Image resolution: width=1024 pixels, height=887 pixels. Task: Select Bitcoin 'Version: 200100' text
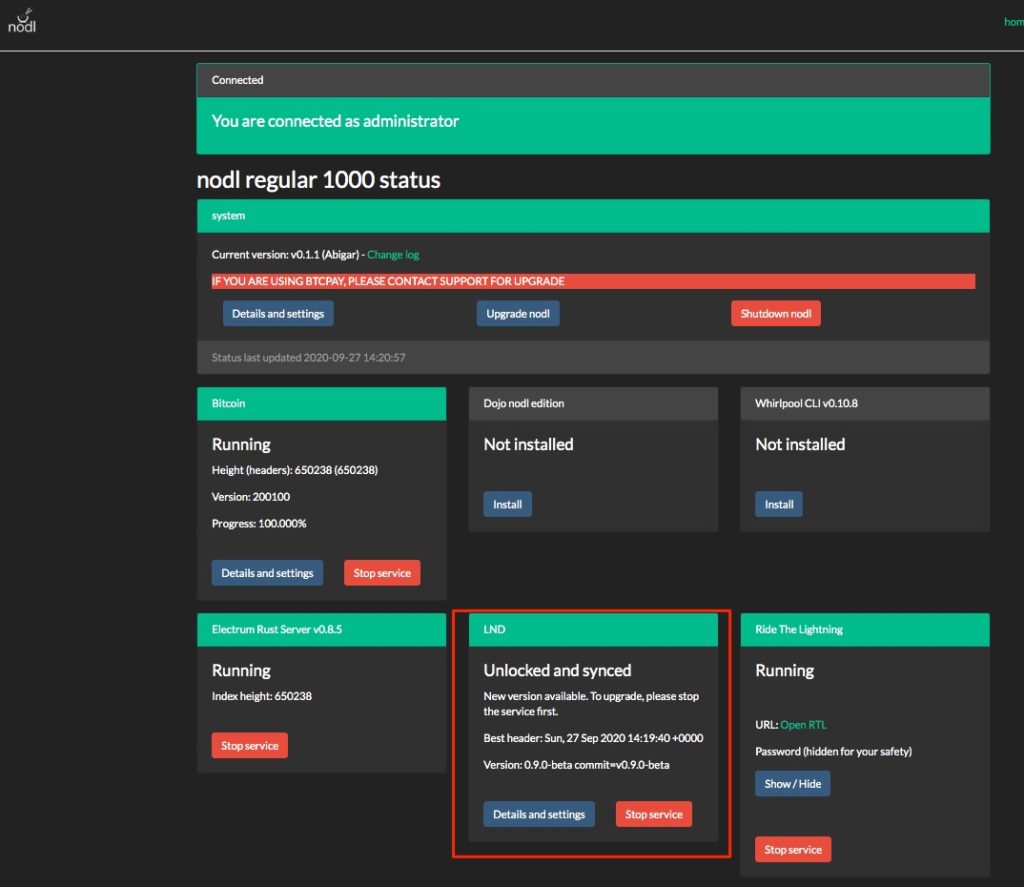tap(251, 497)
